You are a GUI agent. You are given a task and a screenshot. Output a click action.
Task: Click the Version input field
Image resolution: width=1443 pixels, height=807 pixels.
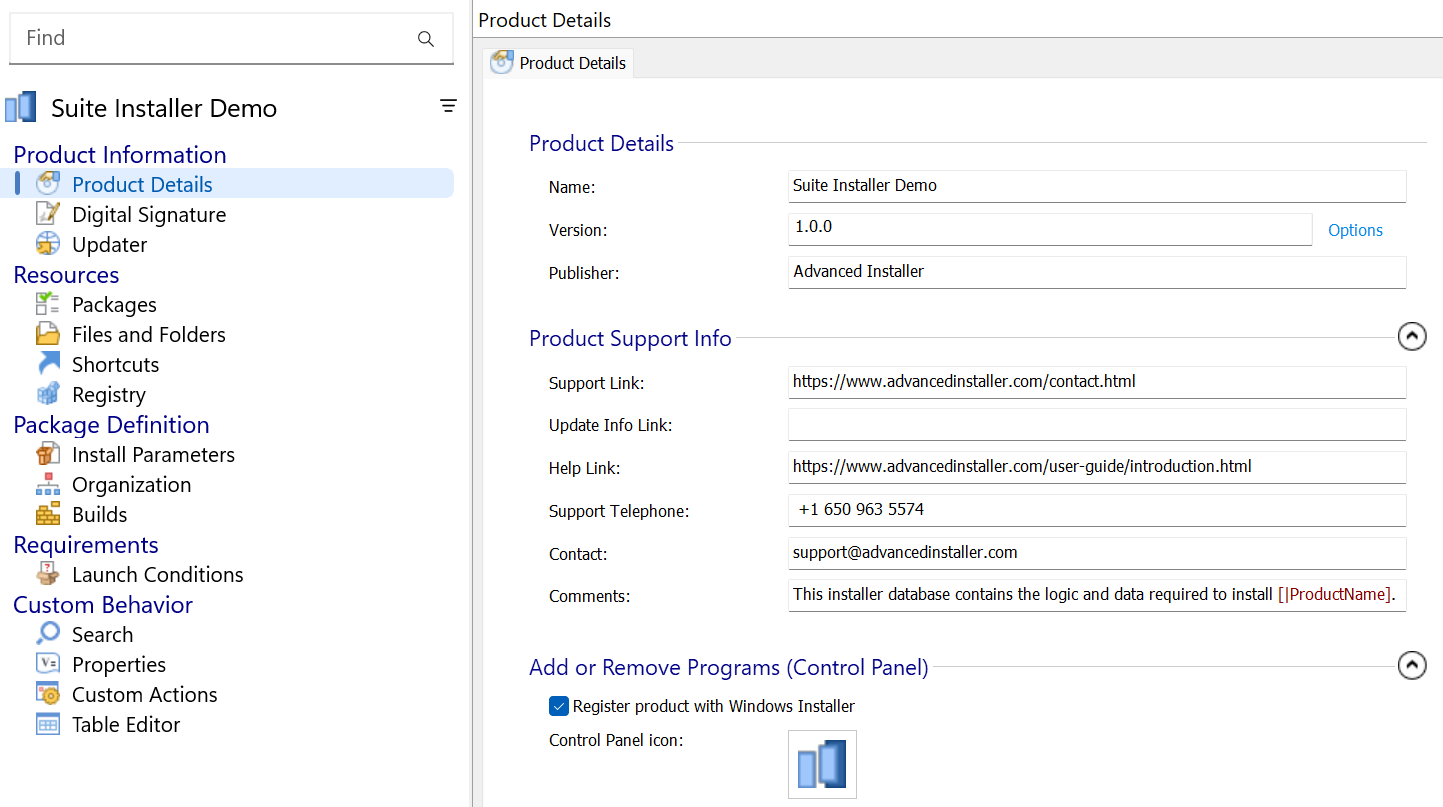point(1050,228)
